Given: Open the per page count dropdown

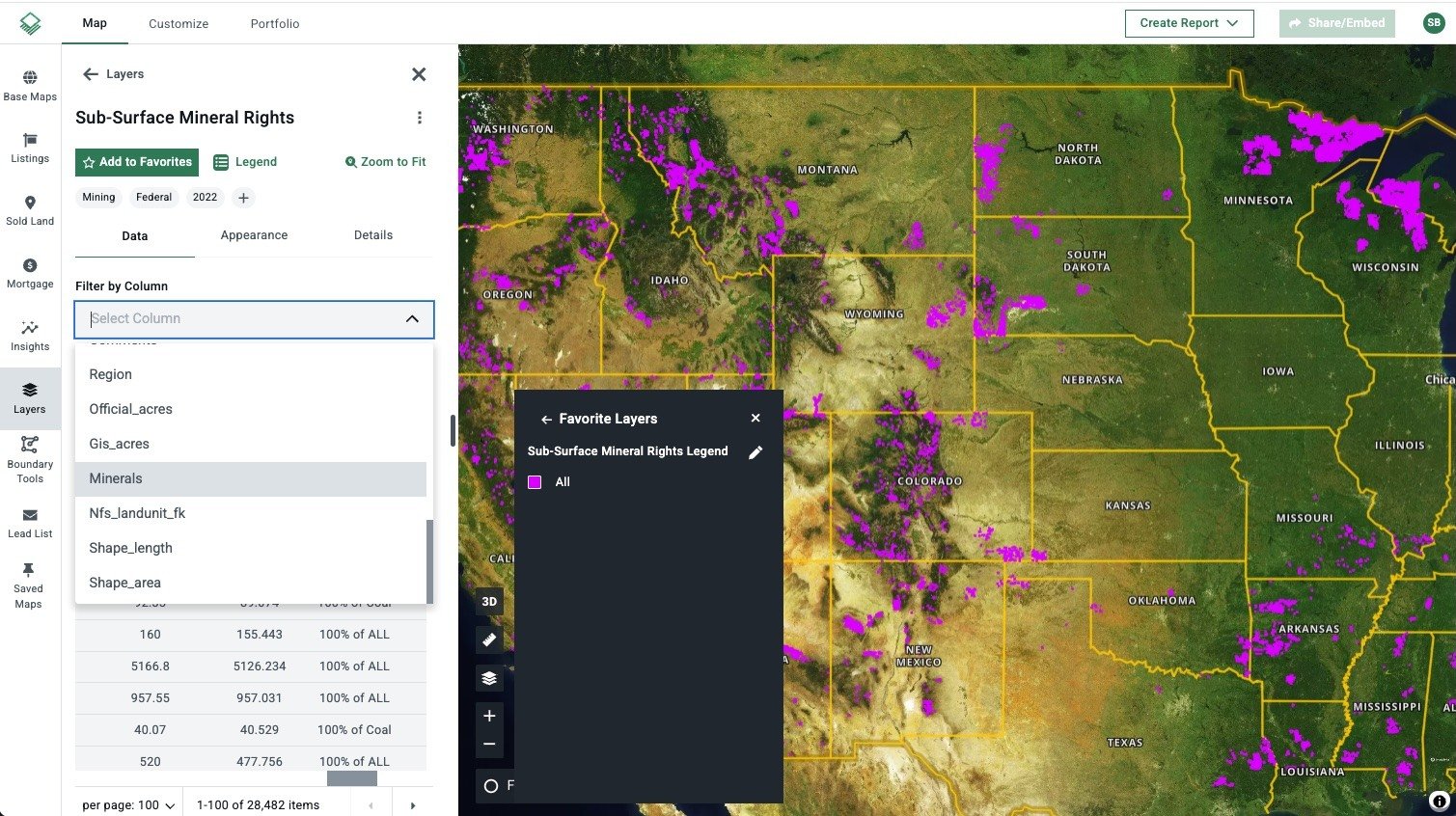Looking at the screenshot, I should point(126,803).
